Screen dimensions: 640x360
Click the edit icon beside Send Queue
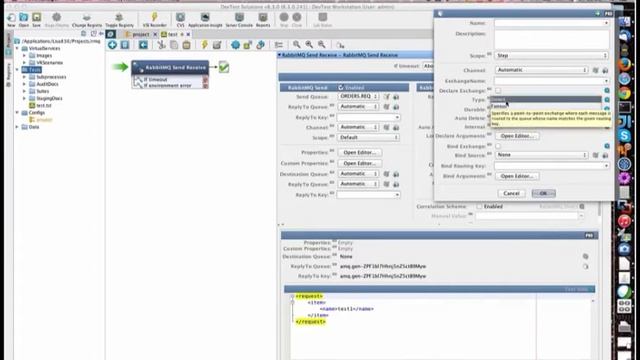coord(386,97)
